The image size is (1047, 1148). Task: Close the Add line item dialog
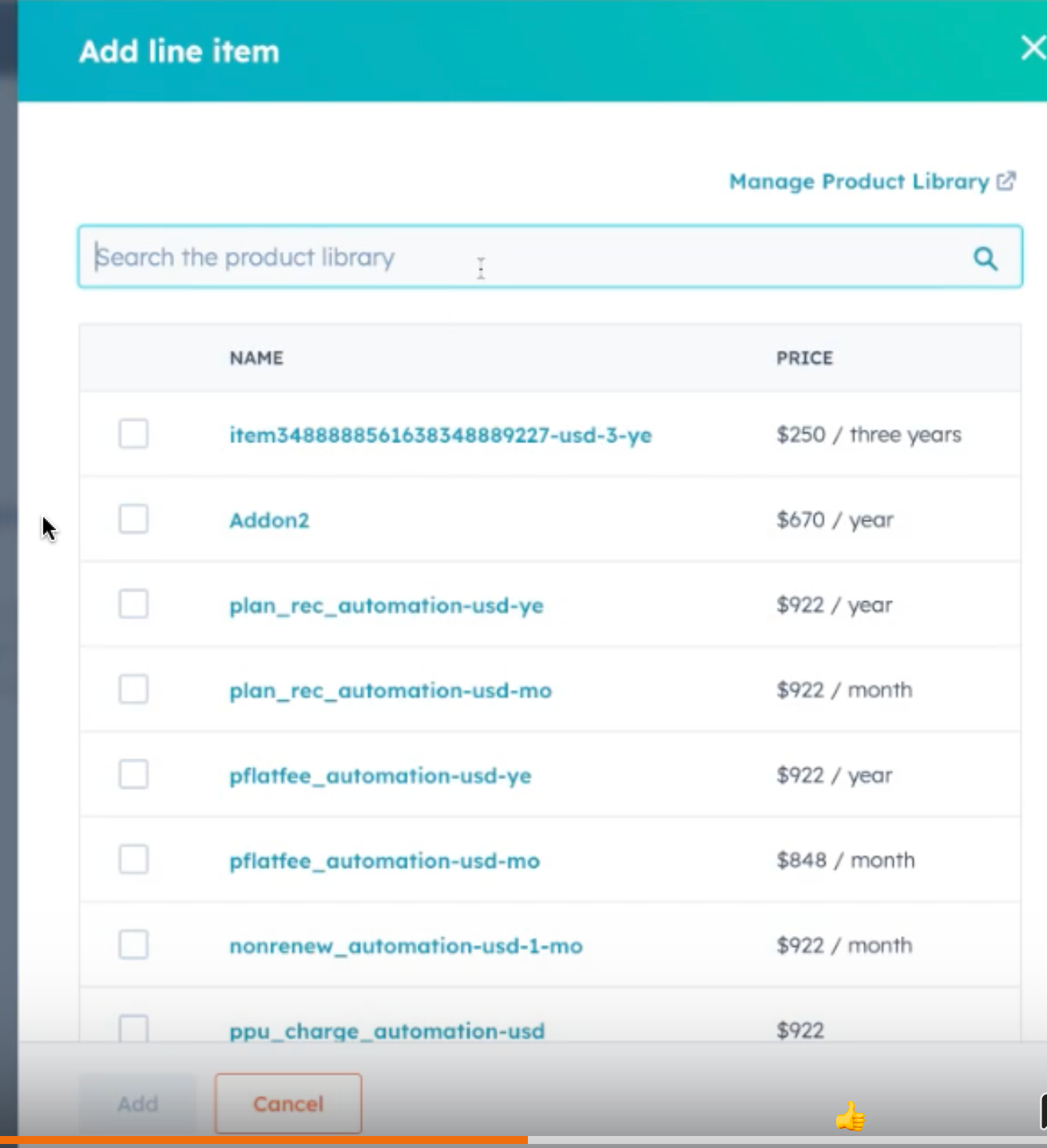(x=1033, y=49)
